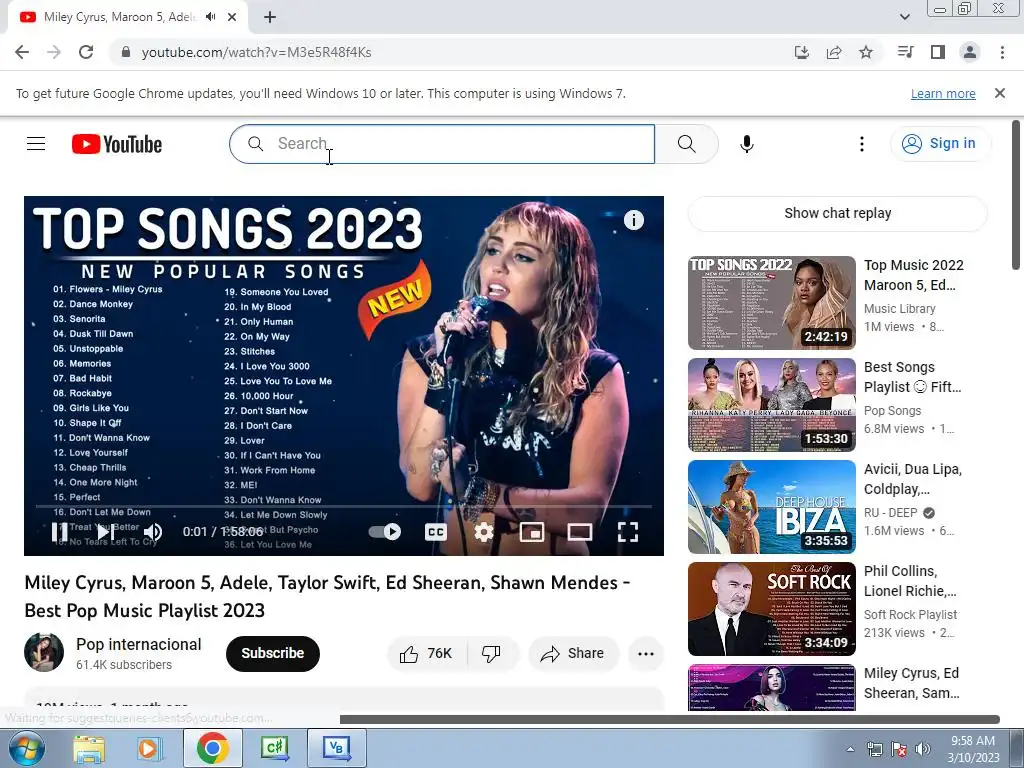This screenshot has width=1024, height=768.
Task: Open a new browser tab
Action: coord(270,17)
